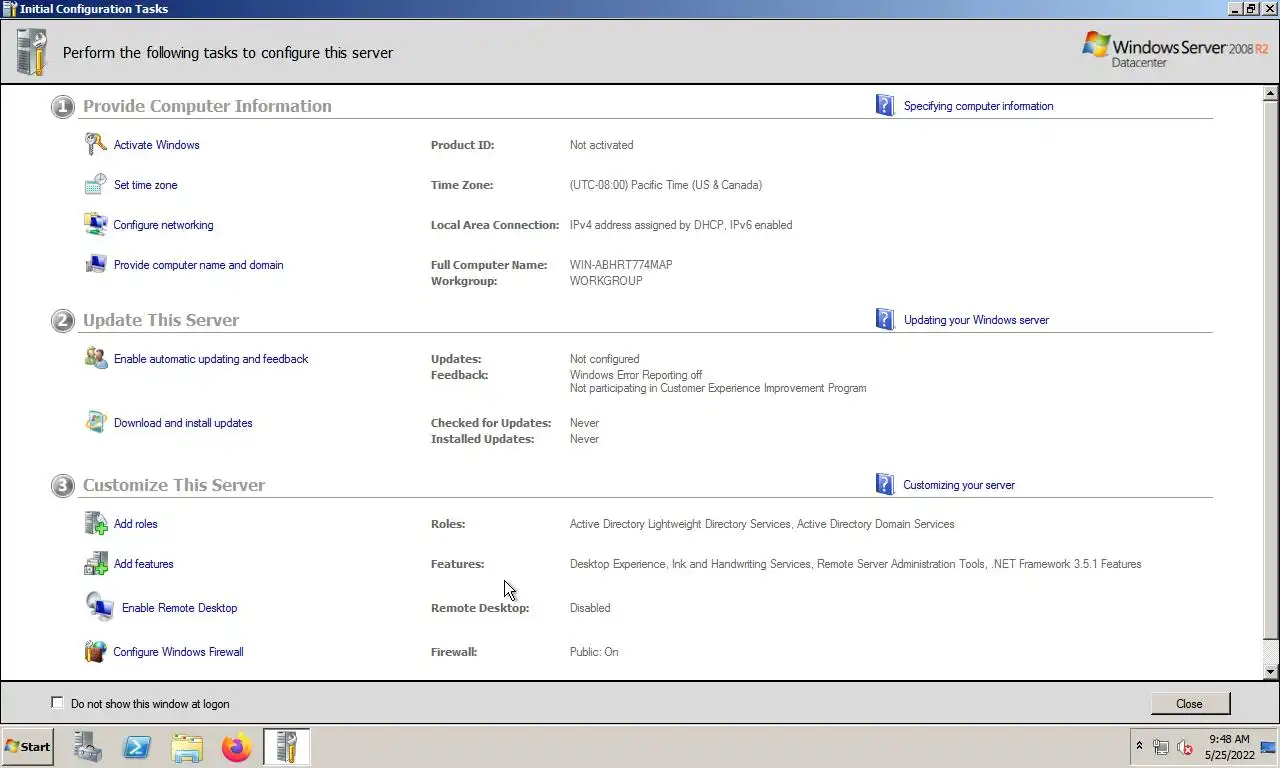
Task: Click the Add roles icon
Action: [95, 523]
